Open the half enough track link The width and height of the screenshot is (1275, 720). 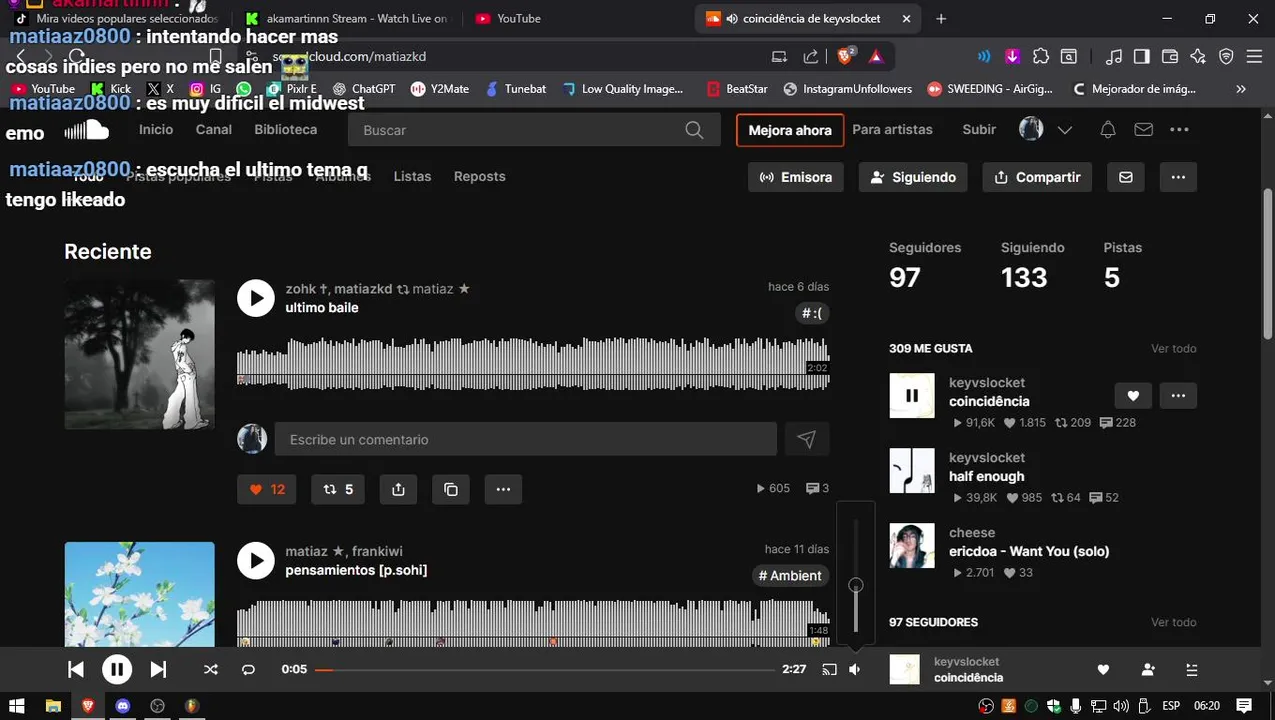click(987, 476)
